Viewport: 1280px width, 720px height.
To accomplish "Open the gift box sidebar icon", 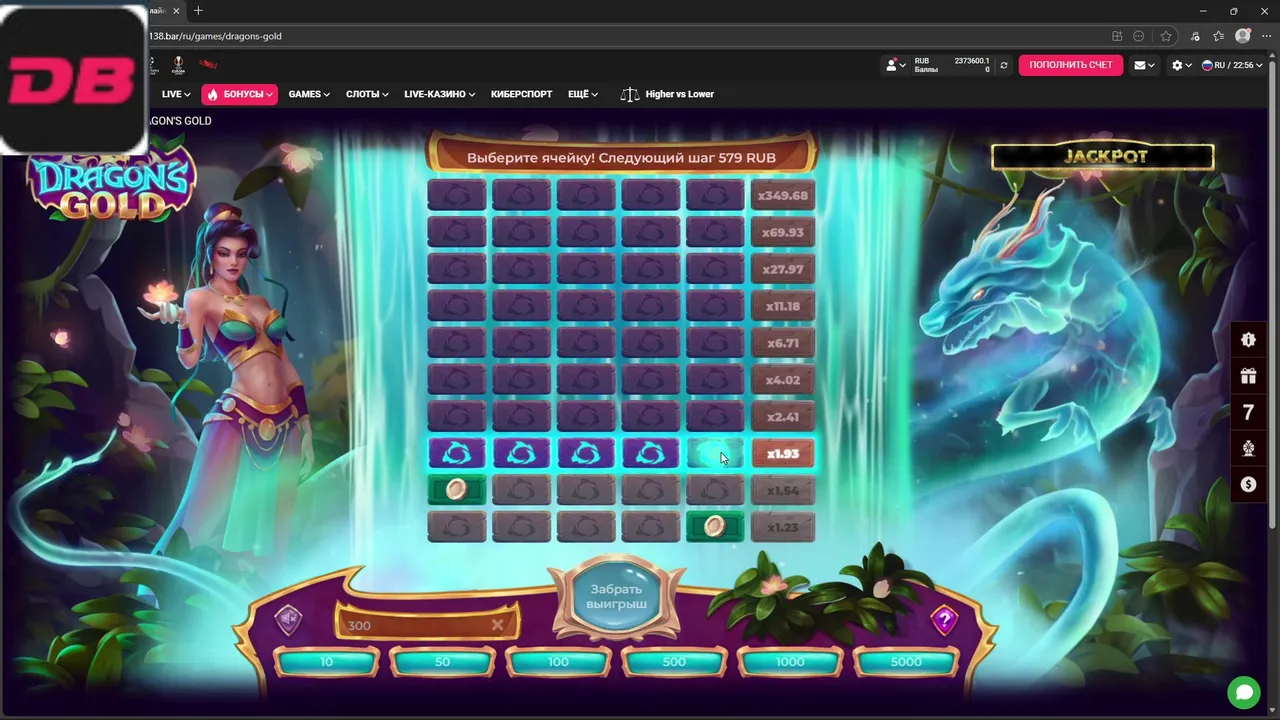I will click(x=1248, y=376).
